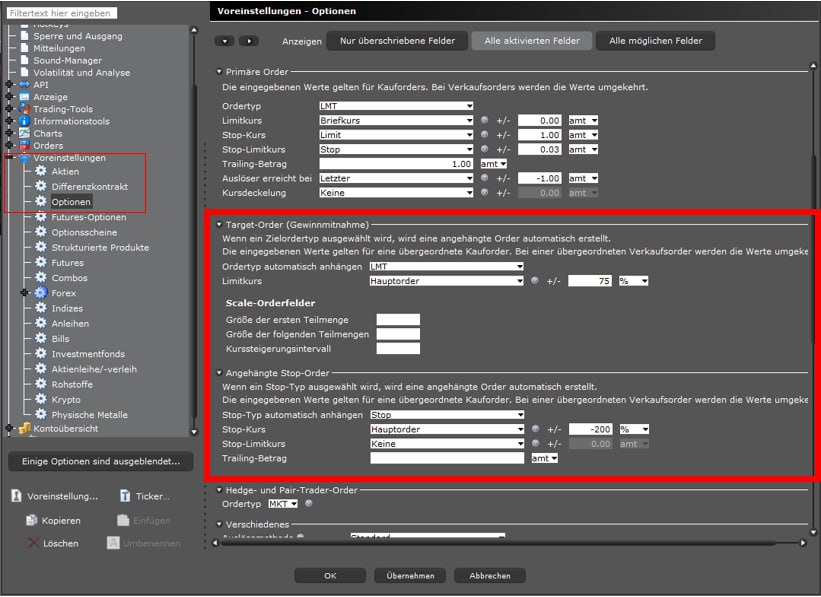The width and height of the screenshot is (821, 597).
Task: Select the Nur überschriebene Felder tab
Action: coord(397,41)
